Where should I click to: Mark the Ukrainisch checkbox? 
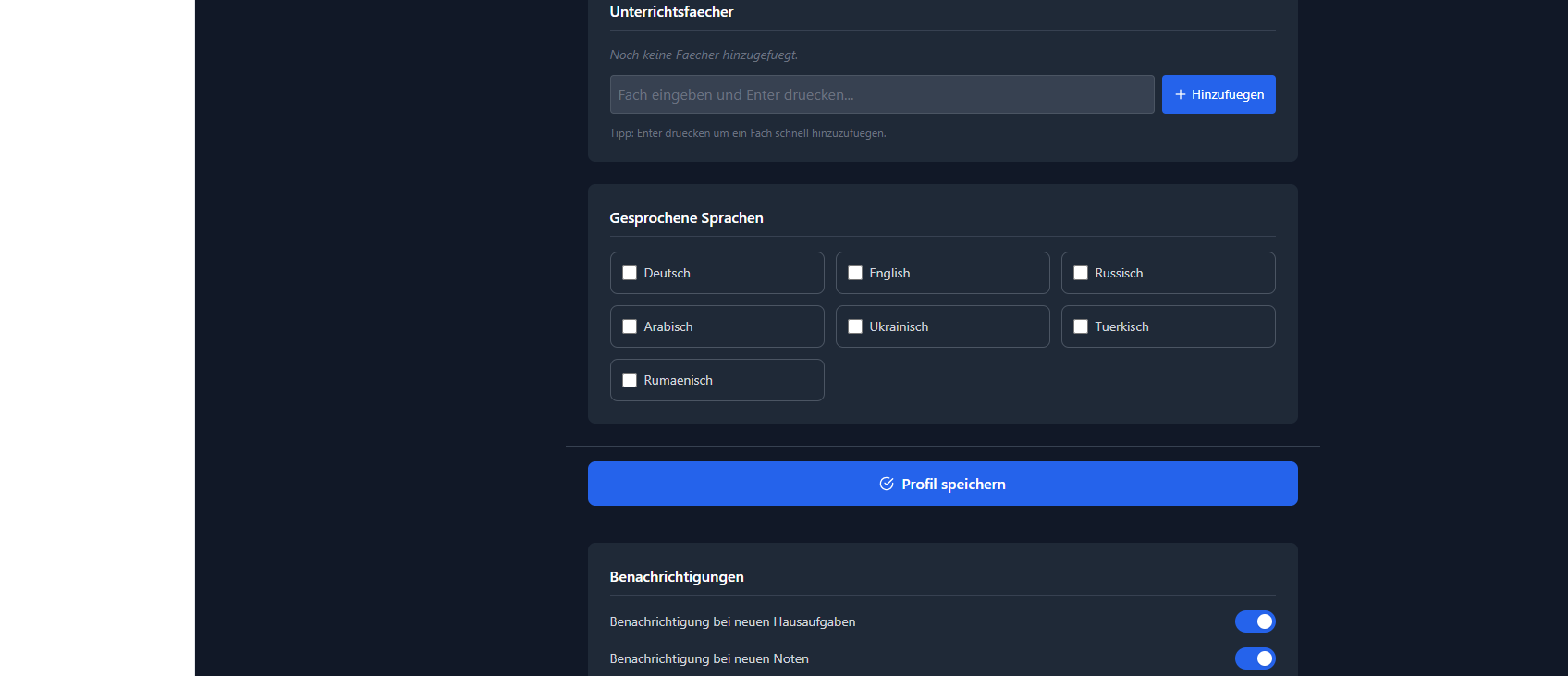[x=855, y=326]
